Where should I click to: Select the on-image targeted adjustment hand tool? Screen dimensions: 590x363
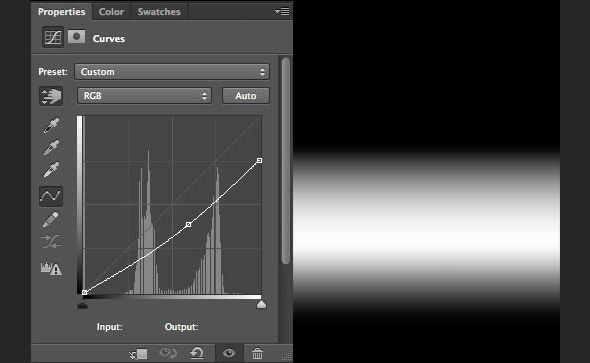click(x=51, y=96)
